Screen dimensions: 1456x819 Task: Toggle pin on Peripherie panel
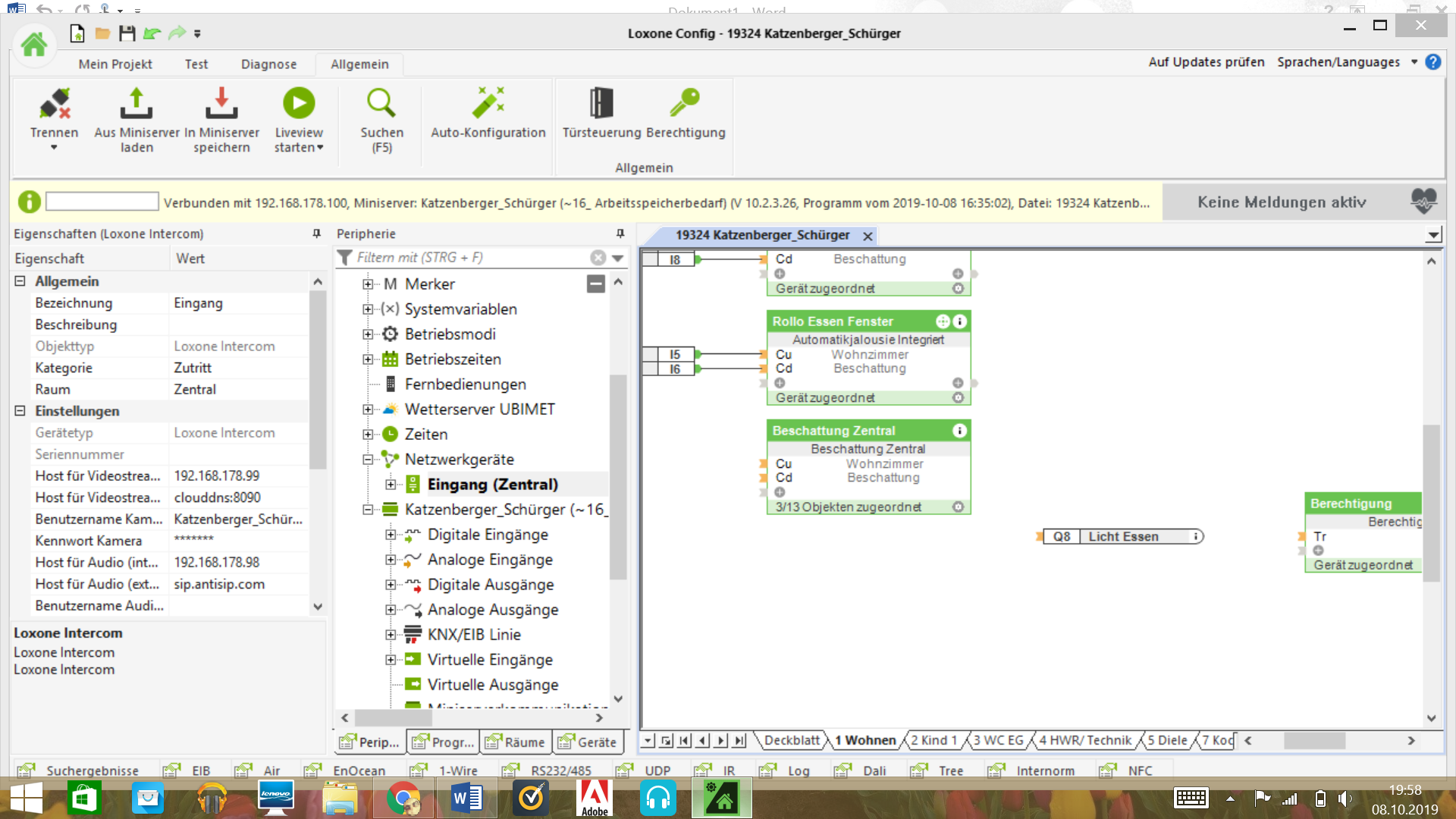tap(620, 234)
